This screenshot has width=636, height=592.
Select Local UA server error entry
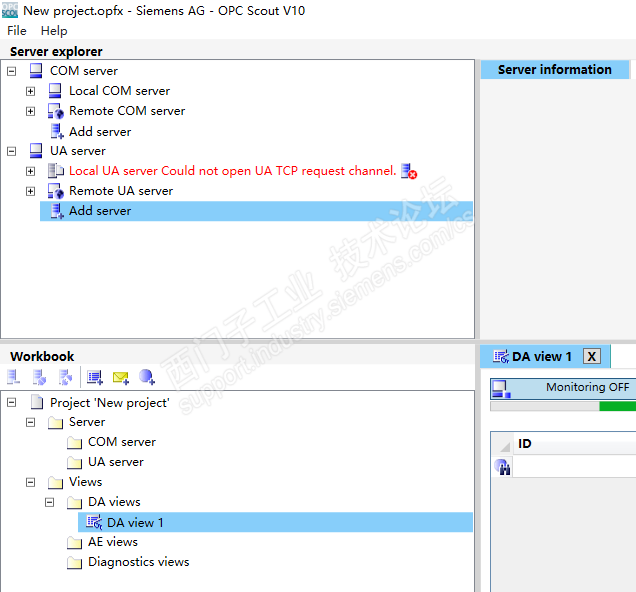point(232,171)
